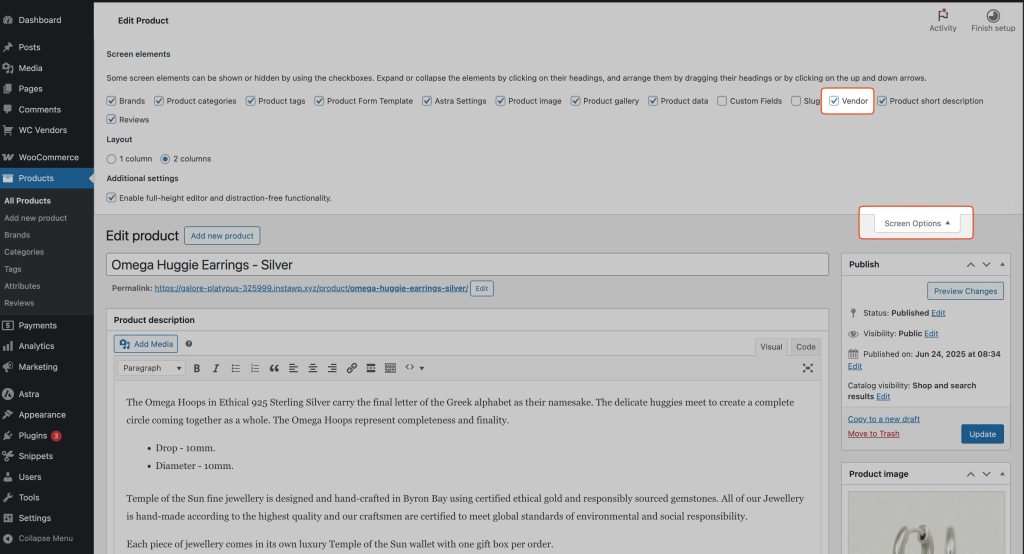
Task: Click the editor help question-mark icon
Action: pyautogui.click(x=189, y=344)
